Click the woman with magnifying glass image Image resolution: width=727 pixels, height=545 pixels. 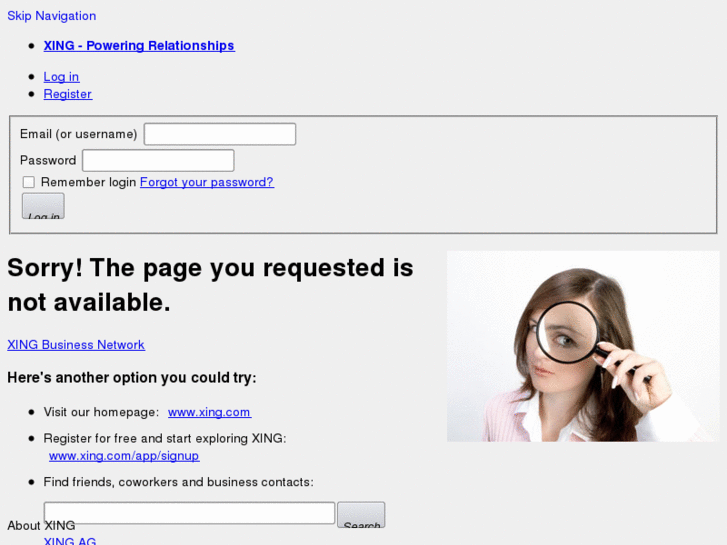click(x=583, y=346)
